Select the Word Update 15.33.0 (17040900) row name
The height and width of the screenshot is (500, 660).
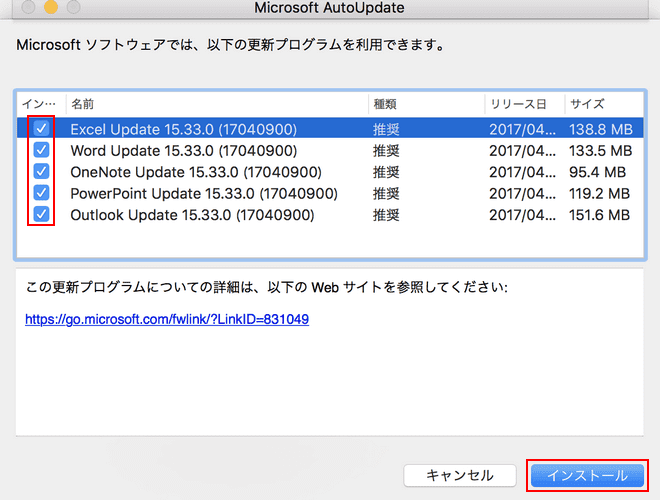(184, 151)
